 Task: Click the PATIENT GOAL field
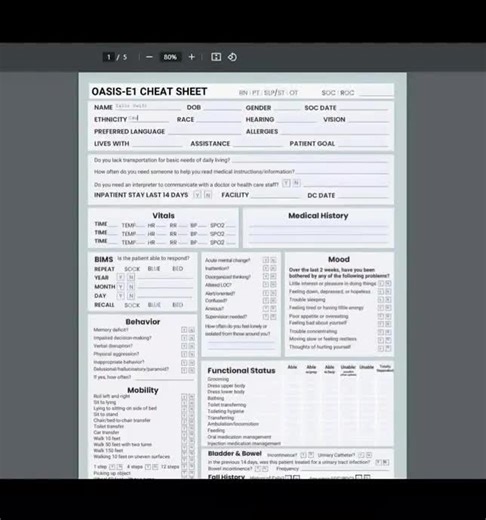tap(363, 144)
